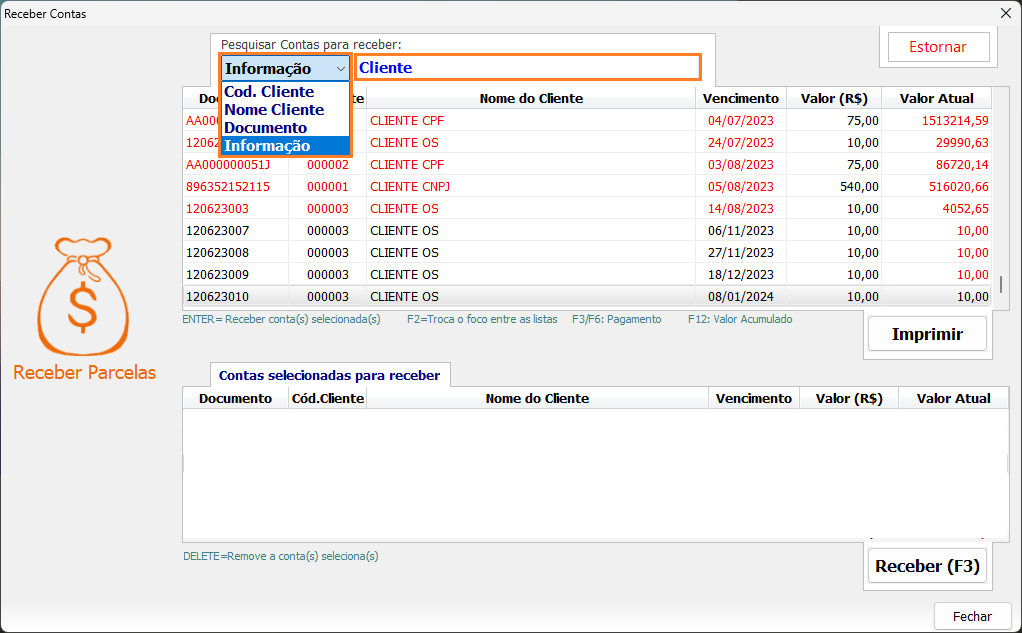Image resolution: width=1022 pixels, height=633 pixels.
Task: Click the current value 1513214,59
Action: (x=955, y=121)
